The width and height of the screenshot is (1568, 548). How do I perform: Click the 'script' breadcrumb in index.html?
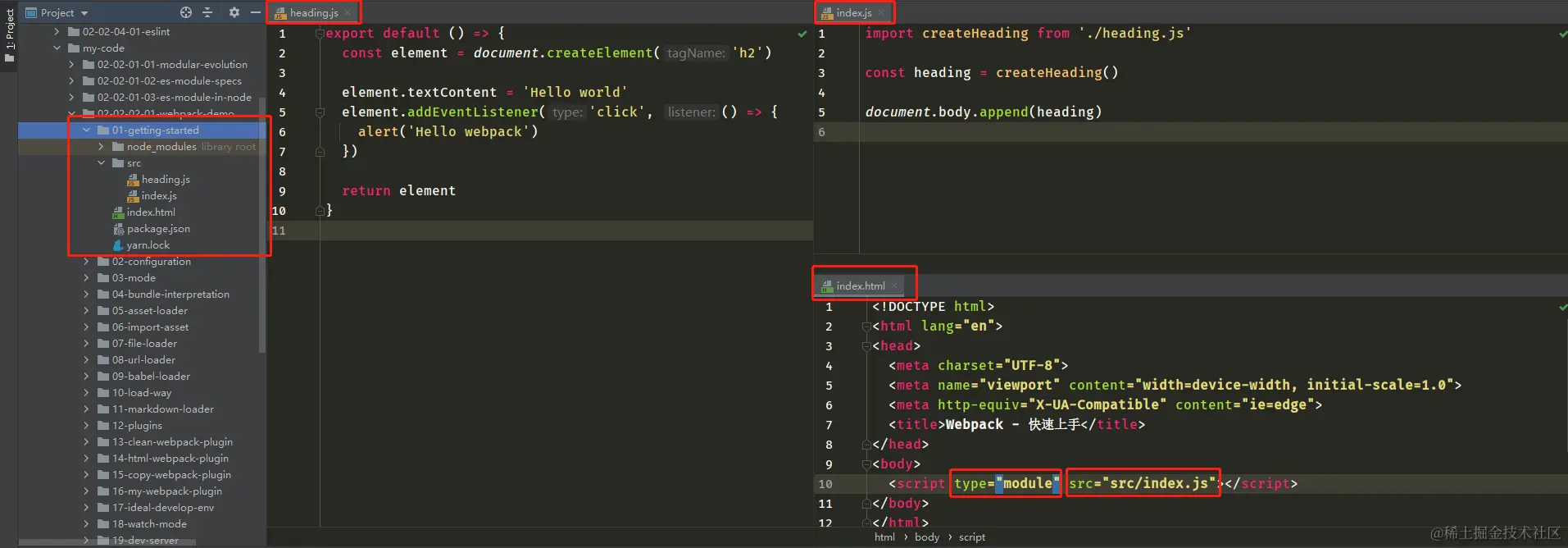[972, 537]
